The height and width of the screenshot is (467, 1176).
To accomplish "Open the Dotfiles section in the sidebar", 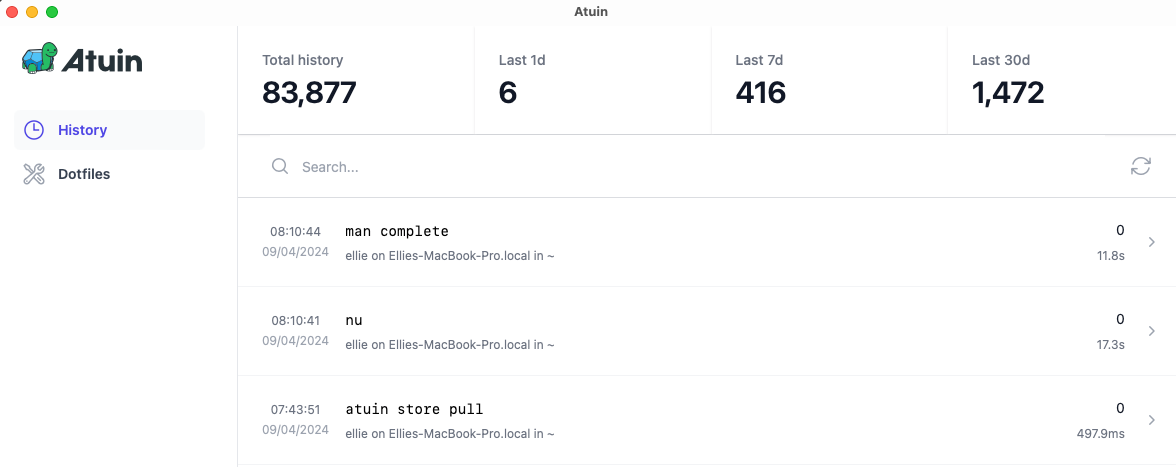I will tap(110, 174).
